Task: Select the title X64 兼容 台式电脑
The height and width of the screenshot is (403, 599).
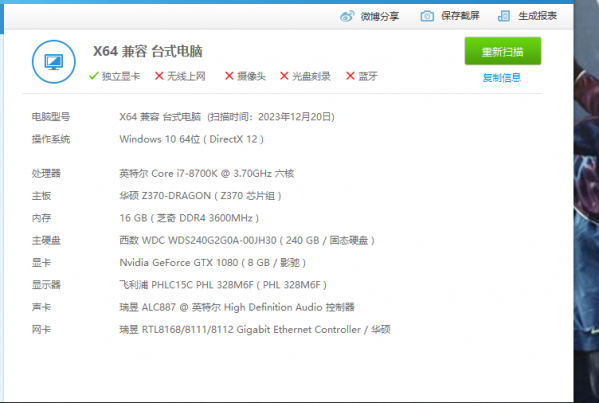Action: point(148,51)
